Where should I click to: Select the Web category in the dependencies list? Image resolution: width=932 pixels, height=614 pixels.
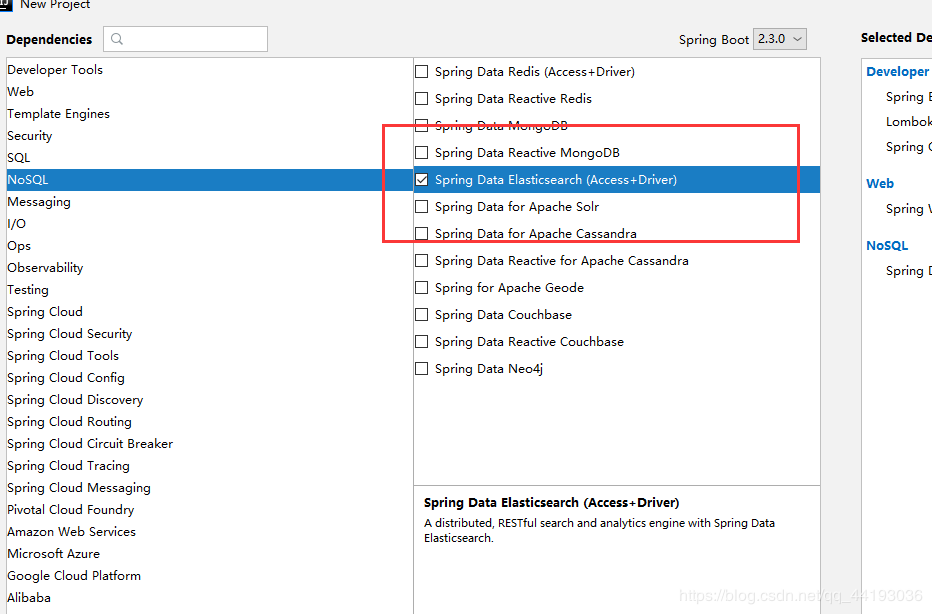point(209,92)
